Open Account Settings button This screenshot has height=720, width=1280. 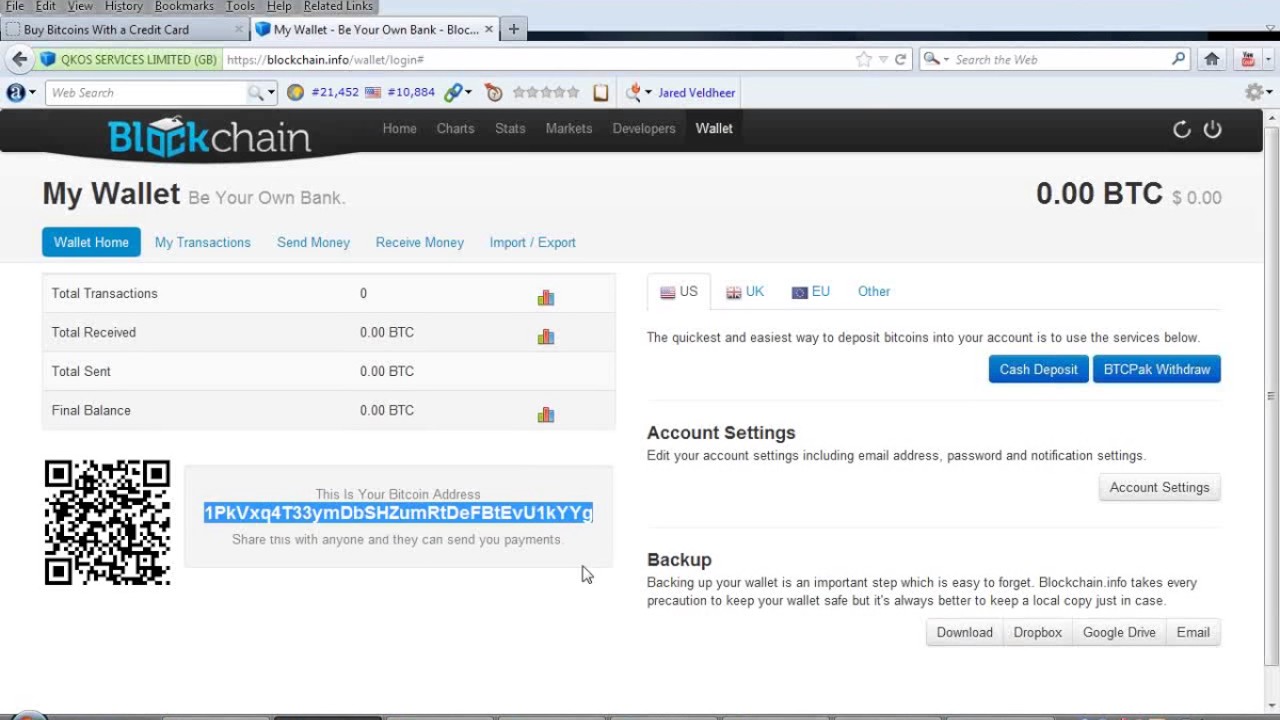pyautogui.click(x=1159, y=487)
